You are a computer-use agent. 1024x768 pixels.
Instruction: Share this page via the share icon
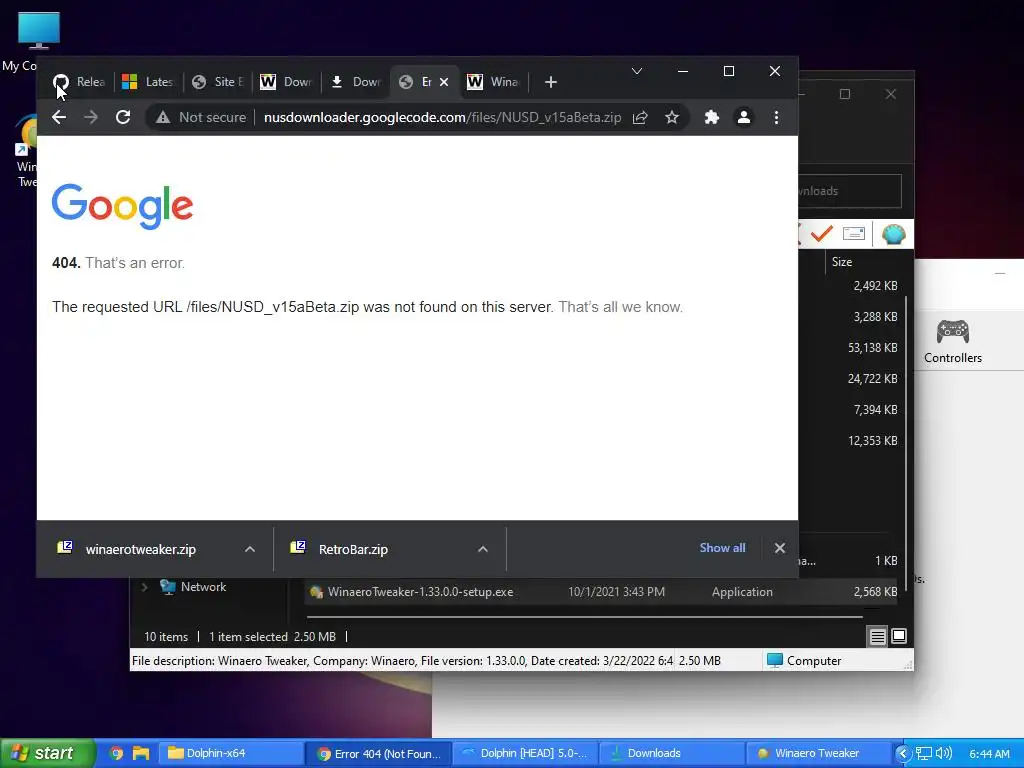pyautogui.click(x=640, y=117)
